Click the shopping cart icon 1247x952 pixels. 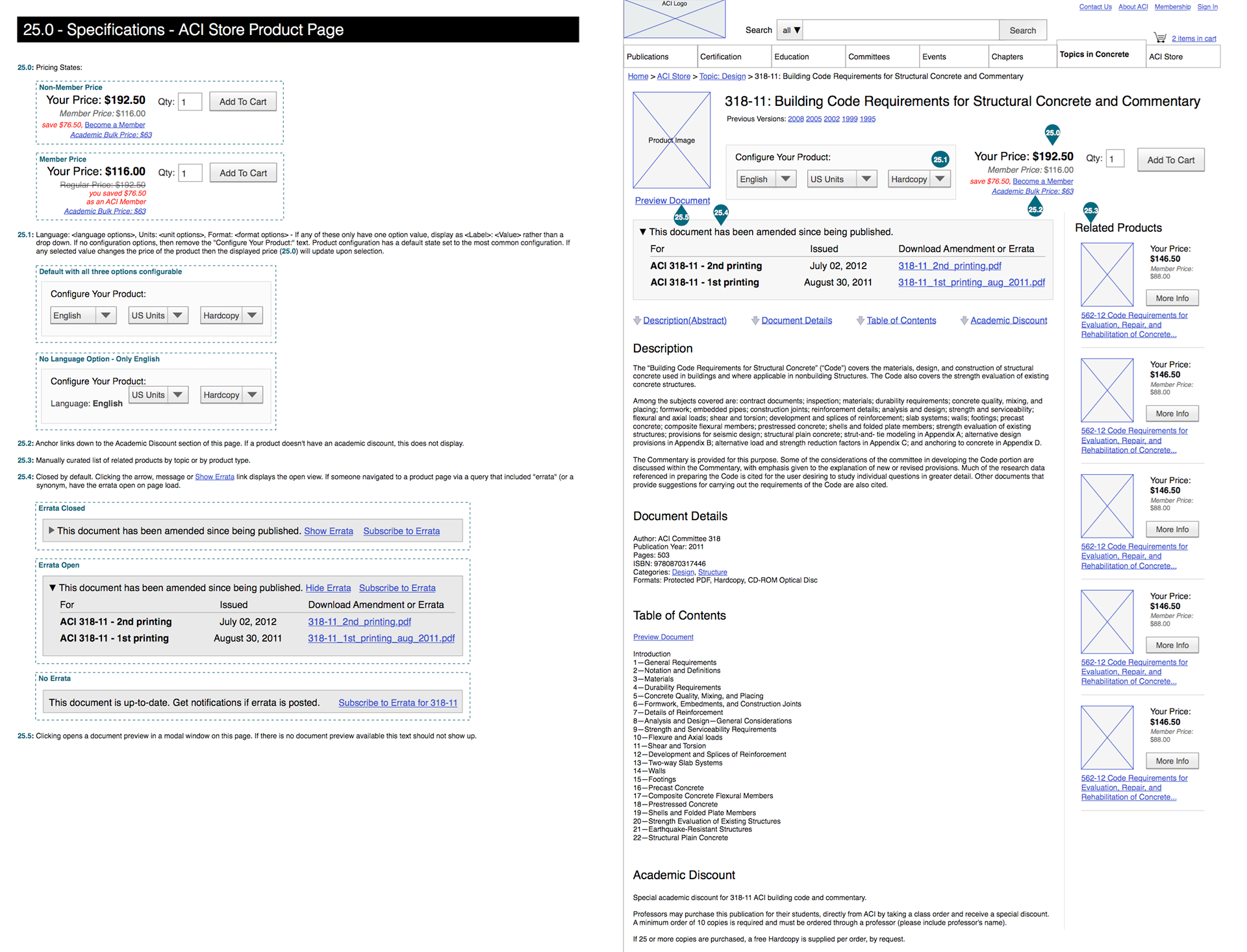(1160, 38)
